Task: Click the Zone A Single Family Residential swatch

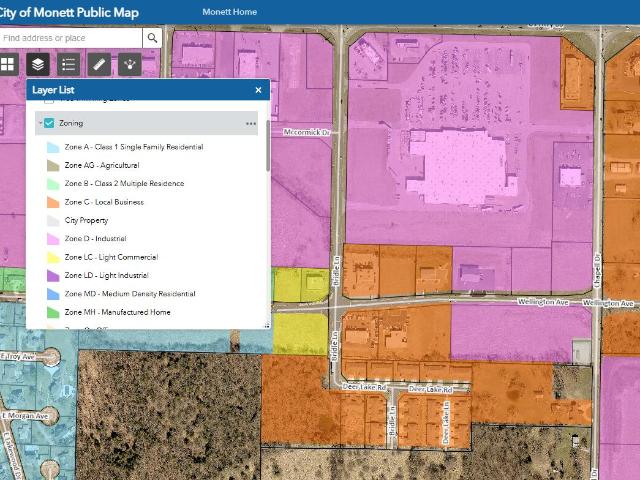Action: [53, 147]
